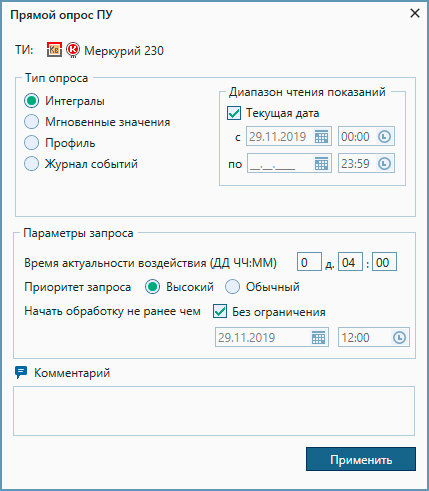Click the 12:00 processing time field
Image resolution: width=429 pixels, height=491 pixels.
click(374, 337)
